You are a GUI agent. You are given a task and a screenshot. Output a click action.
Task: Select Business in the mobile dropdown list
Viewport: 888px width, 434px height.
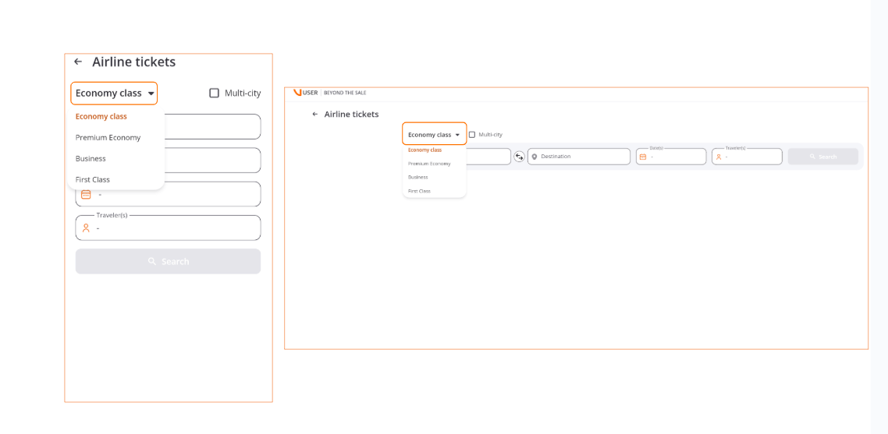91,159
